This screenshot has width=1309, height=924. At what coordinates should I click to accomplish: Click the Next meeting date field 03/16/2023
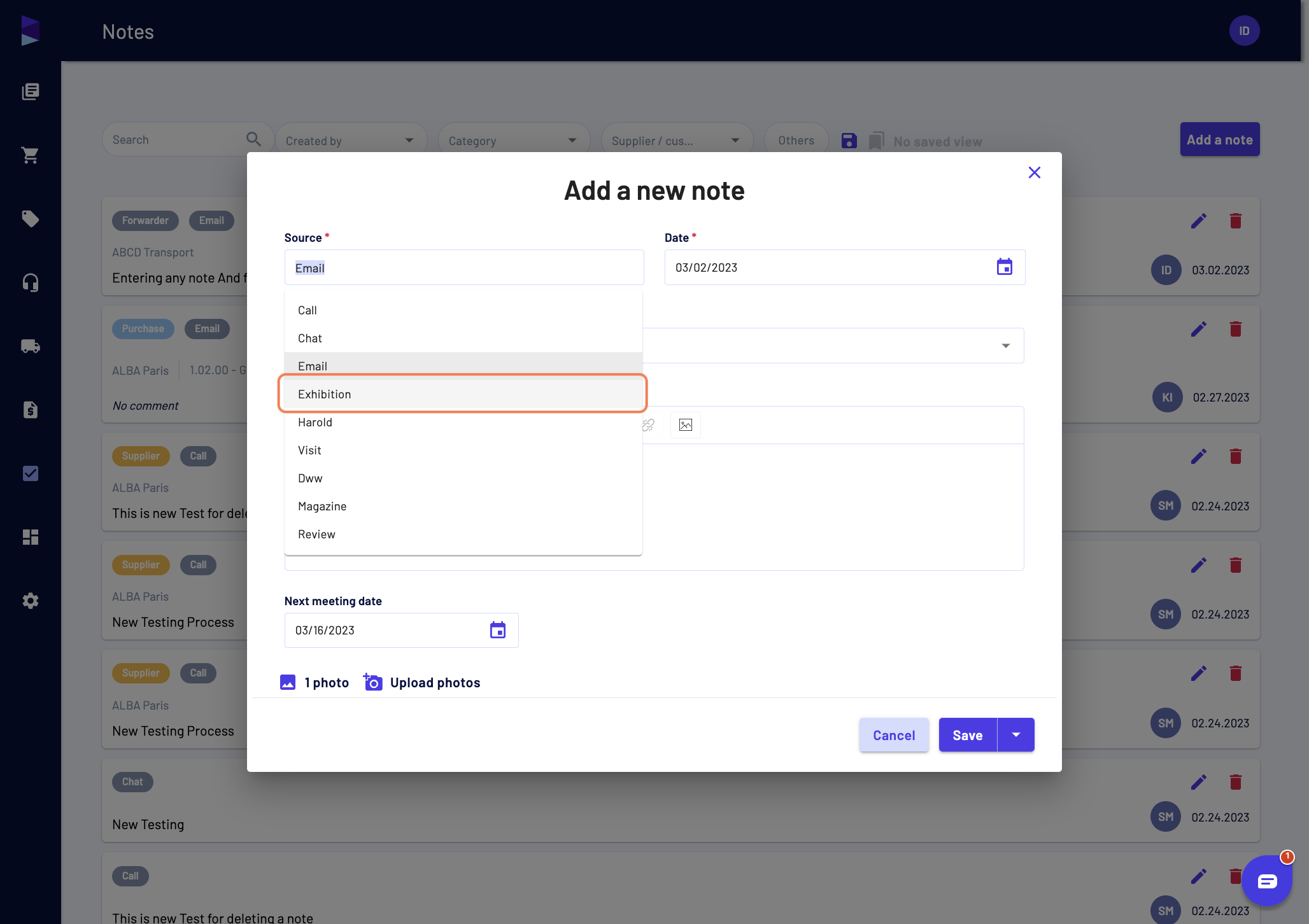[401, 630]
